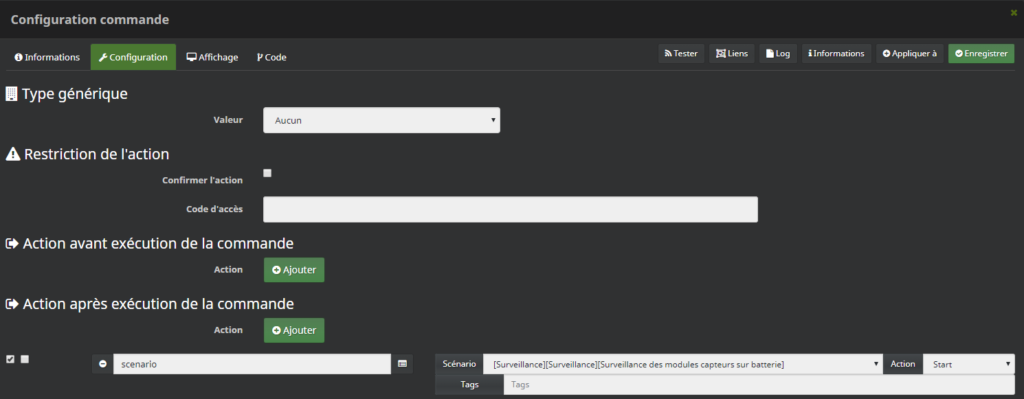The height and width of the screenshot is (399, 1024).
Task: Click Appliquer à button
Action: (x=910, y=54)
